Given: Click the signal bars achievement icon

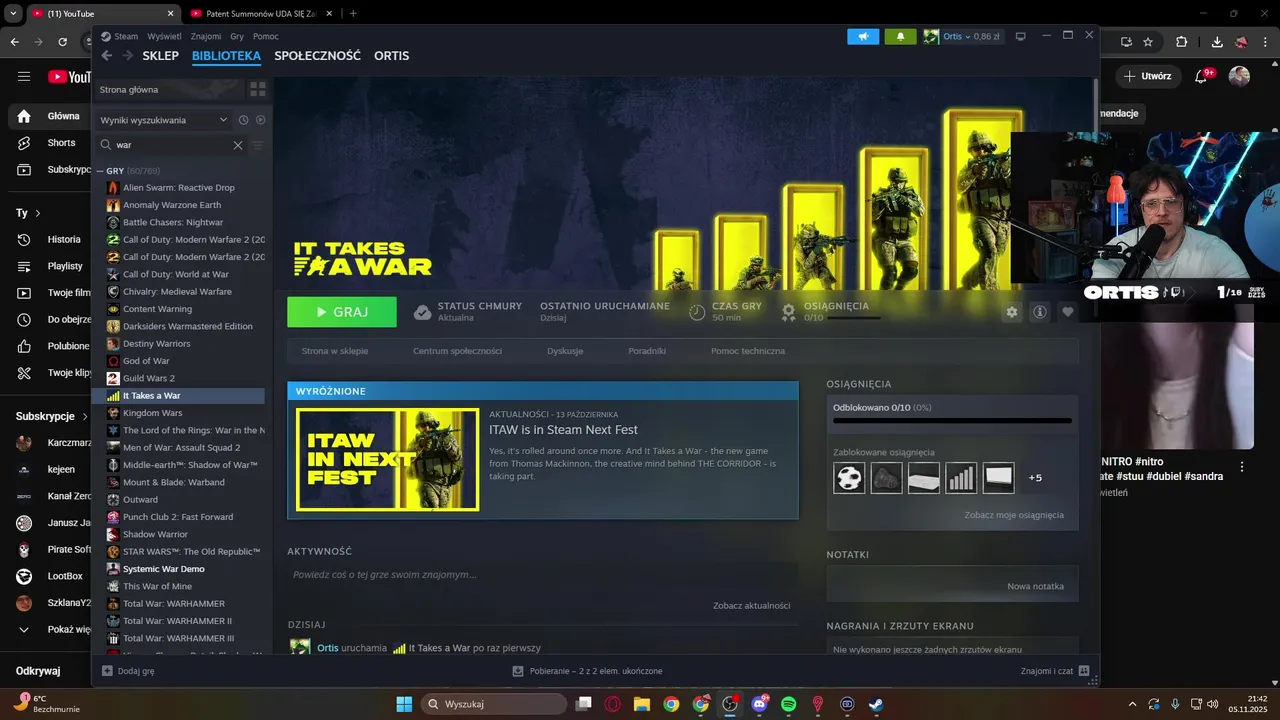Looking at the screenshot, I should 961,477.
